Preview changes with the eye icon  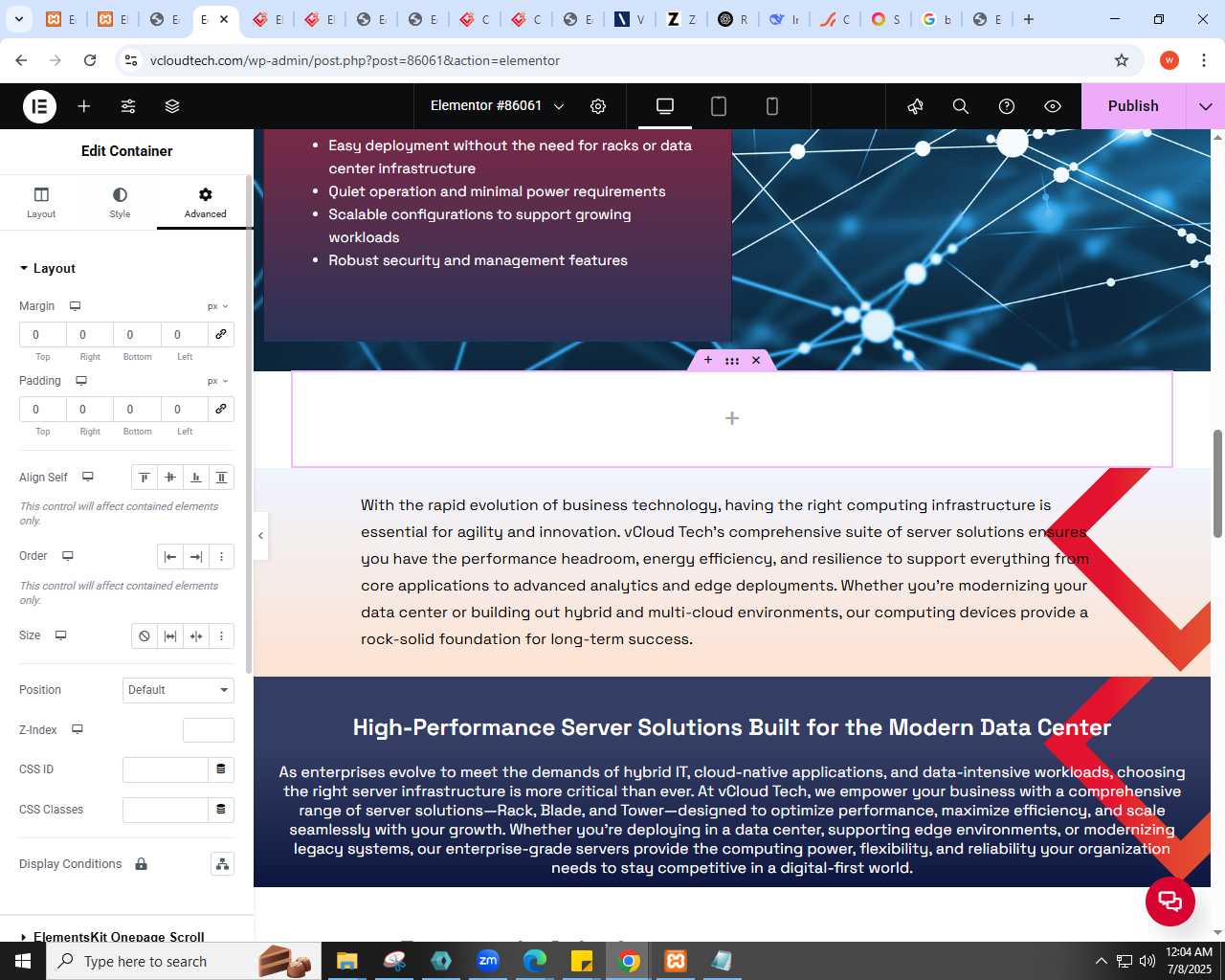1053,106
